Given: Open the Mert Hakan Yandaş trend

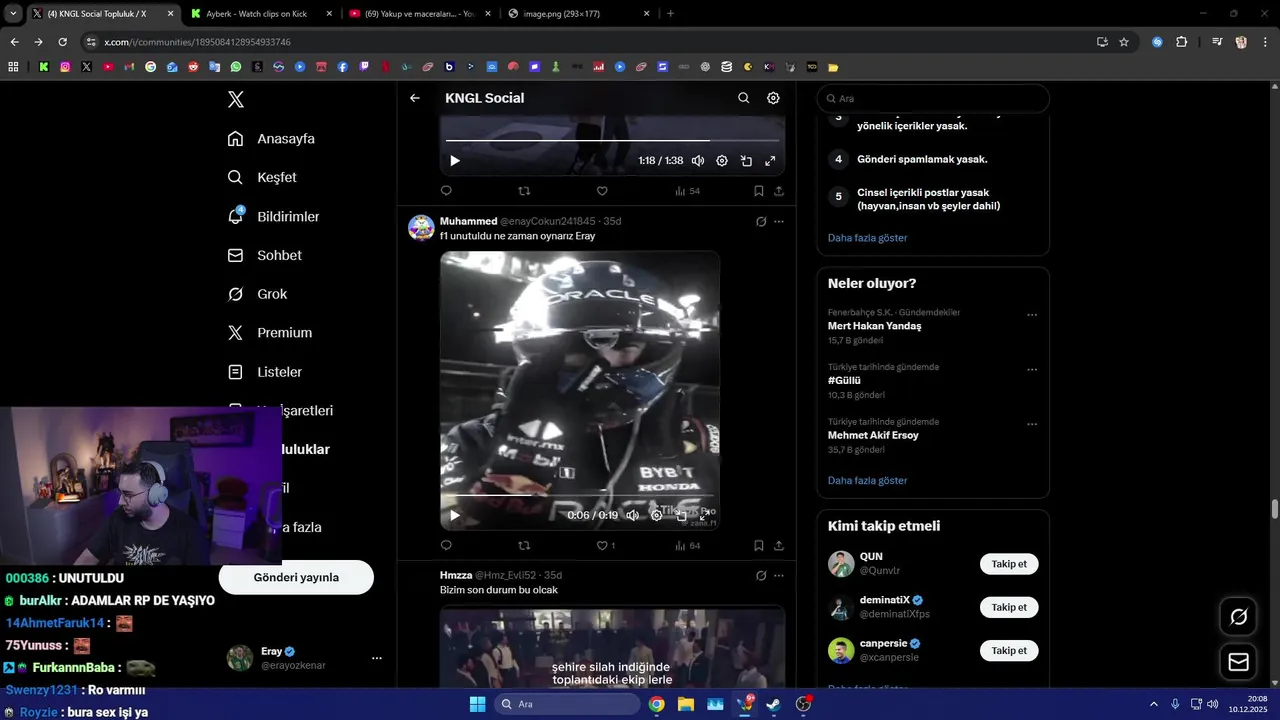Looking at the screenshot, I should [x=874, y=326].
